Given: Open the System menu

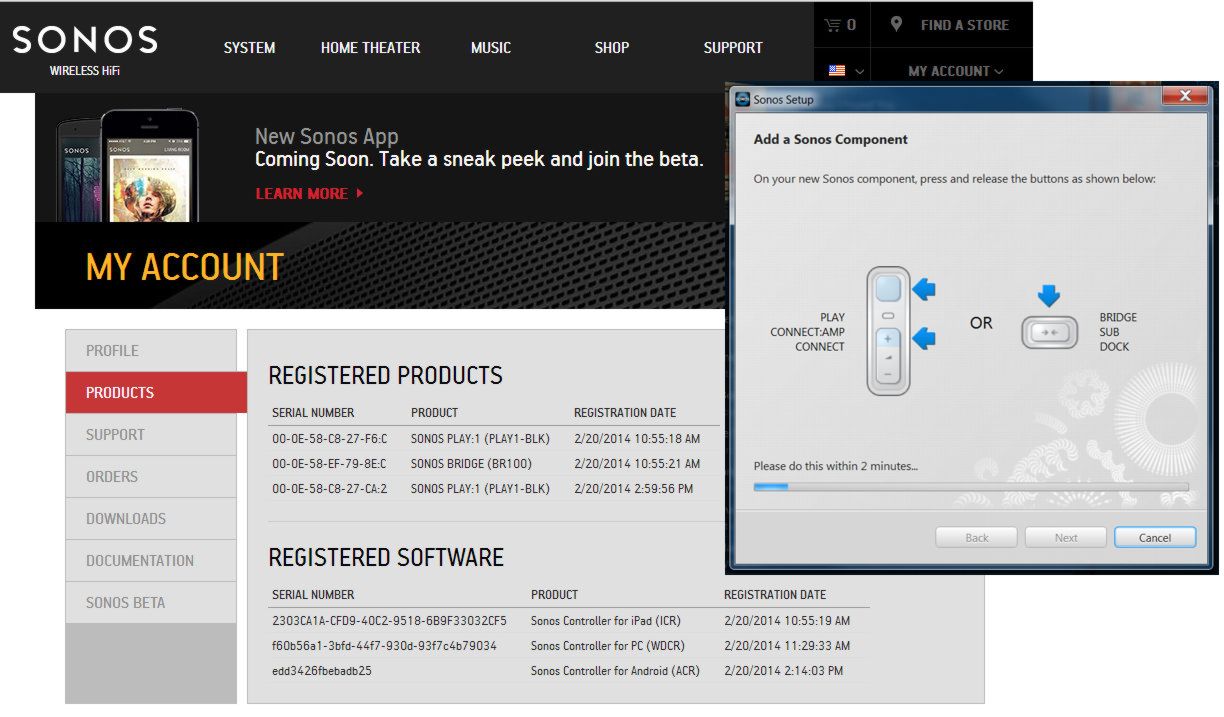Looking at the screenshot, I should click(x=249, y=47).
